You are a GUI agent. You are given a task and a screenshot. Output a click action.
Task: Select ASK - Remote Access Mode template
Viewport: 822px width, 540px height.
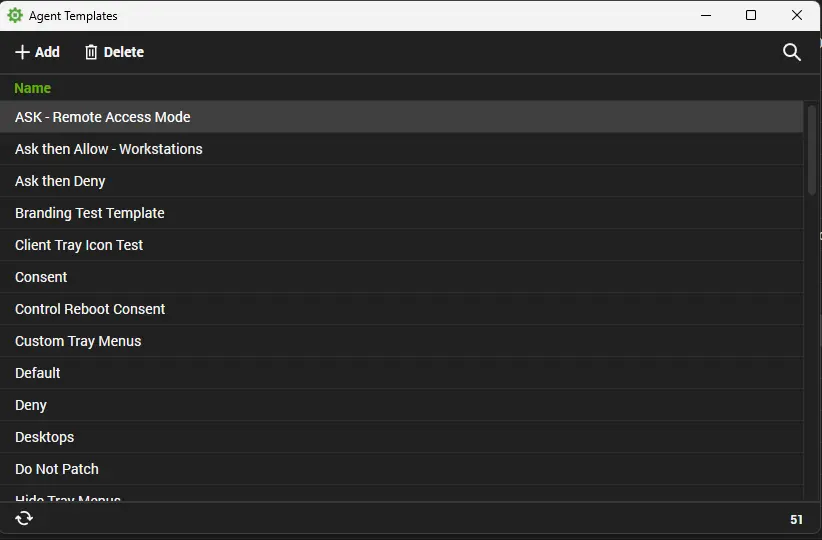click(x=401, y=117)
